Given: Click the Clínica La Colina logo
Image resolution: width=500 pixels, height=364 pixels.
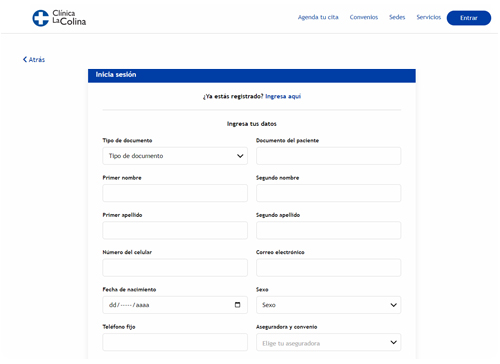Looking at the screenshot, I should [59, 18].
